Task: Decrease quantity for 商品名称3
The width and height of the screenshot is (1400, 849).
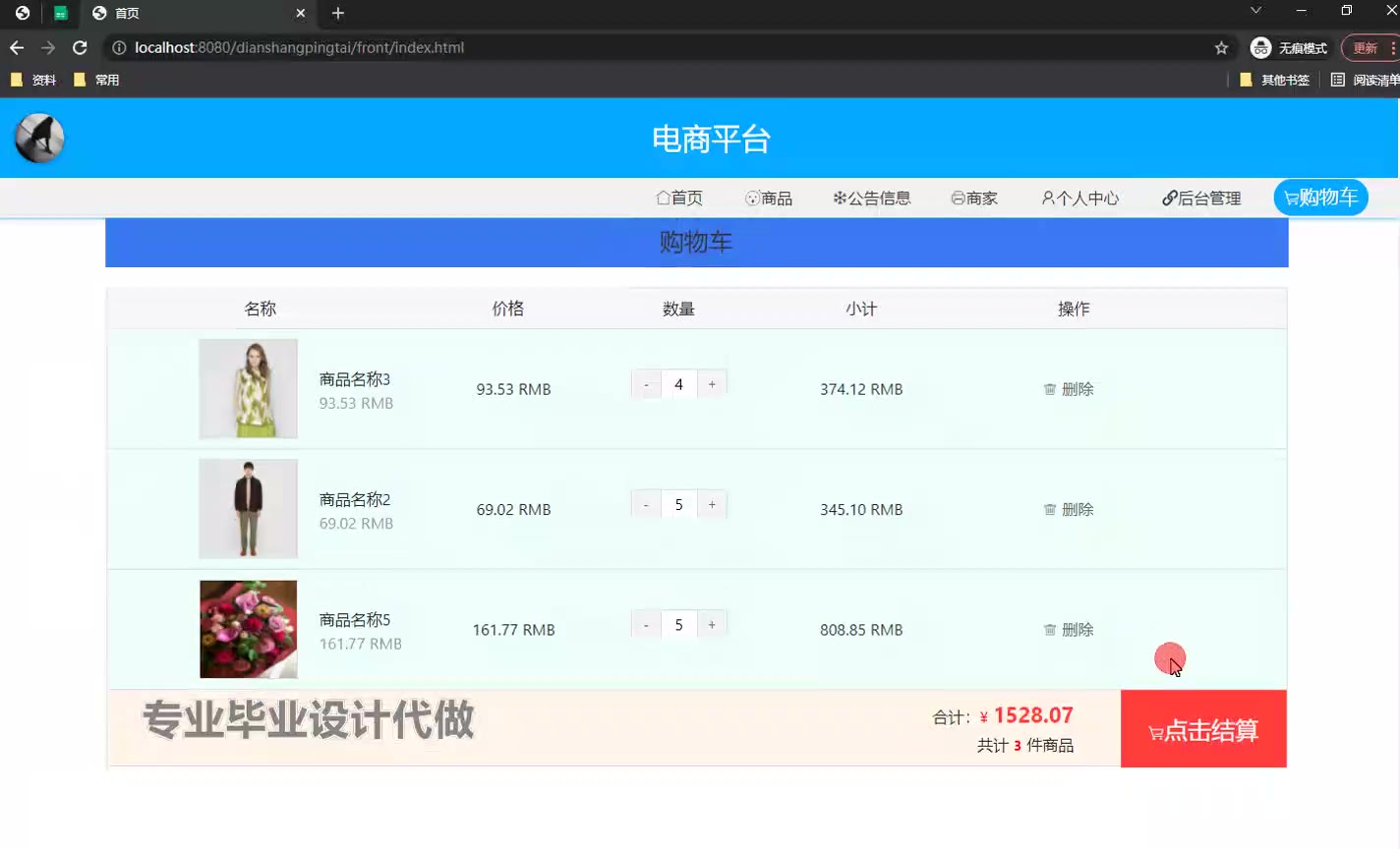Action: [646, 384]
